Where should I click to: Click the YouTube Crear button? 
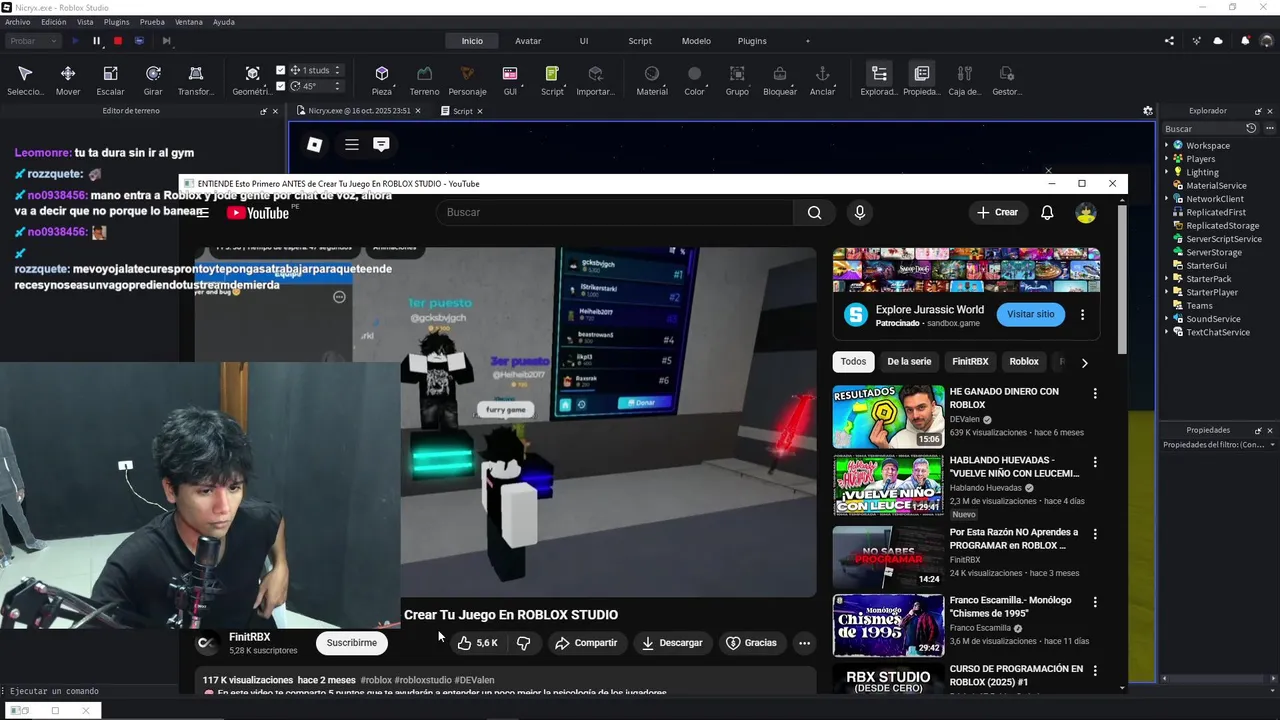point(997,212)
